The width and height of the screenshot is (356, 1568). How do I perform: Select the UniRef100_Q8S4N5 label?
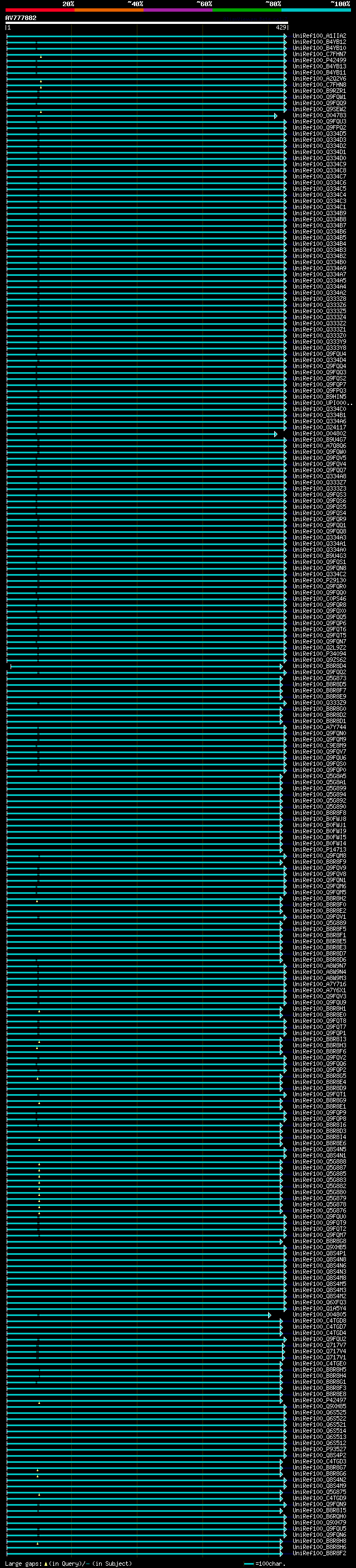tap(319, 1150)
